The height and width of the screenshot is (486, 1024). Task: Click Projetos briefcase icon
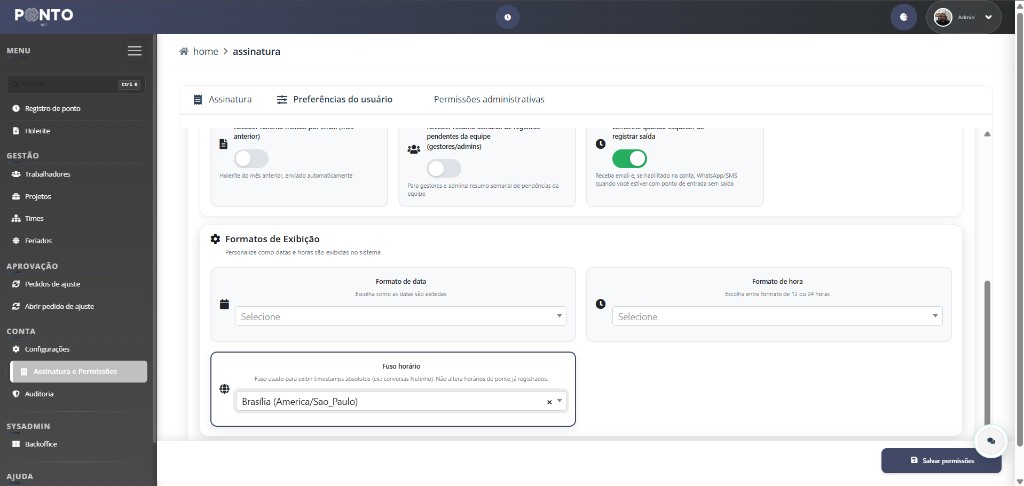pyautogui.click(x=16, y=197)
